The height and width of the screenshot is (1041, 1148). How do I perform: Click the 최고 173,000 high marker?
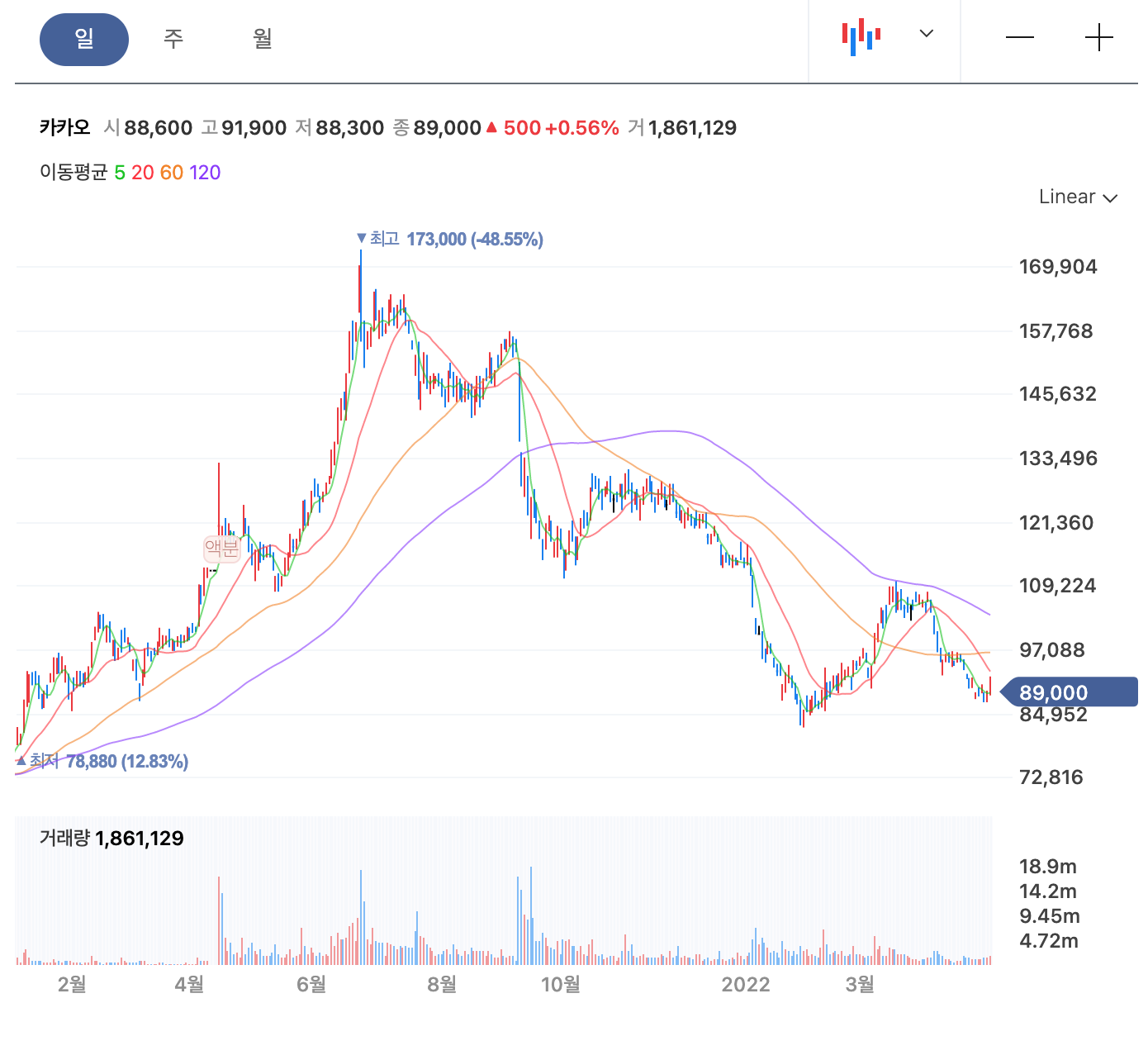tap(449, 240)
